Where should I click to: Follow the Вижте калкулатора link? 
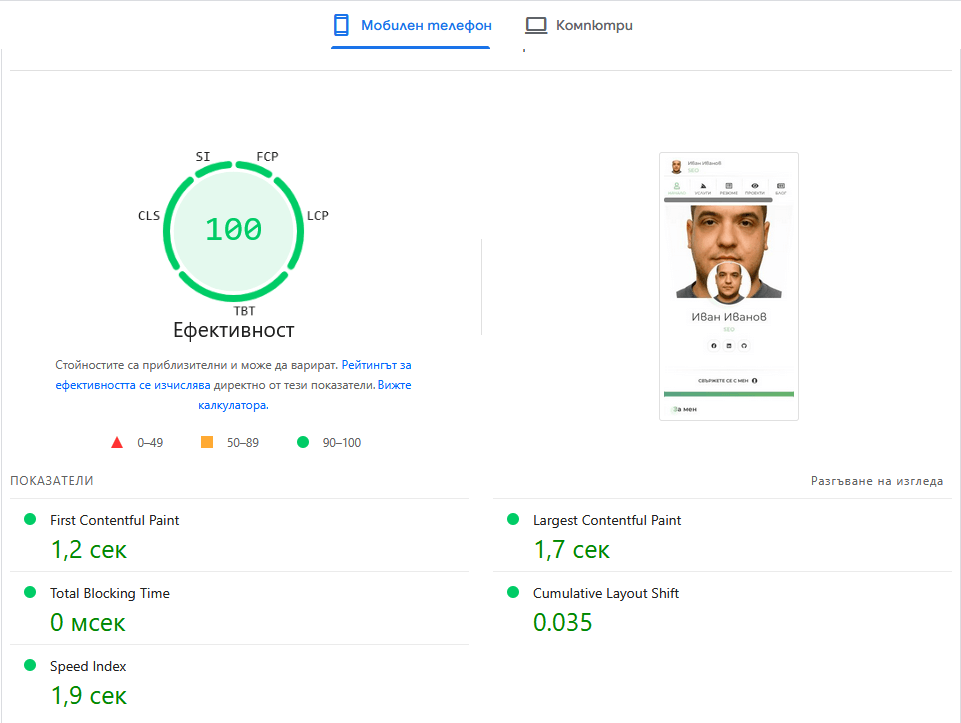click(394, 385)
